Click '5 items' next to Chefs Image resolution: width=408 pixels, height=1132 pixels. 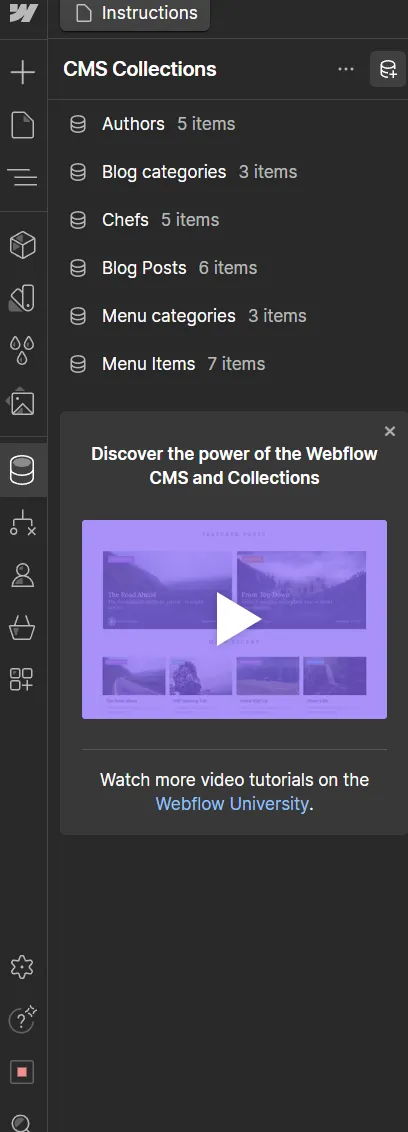[190, 220]
